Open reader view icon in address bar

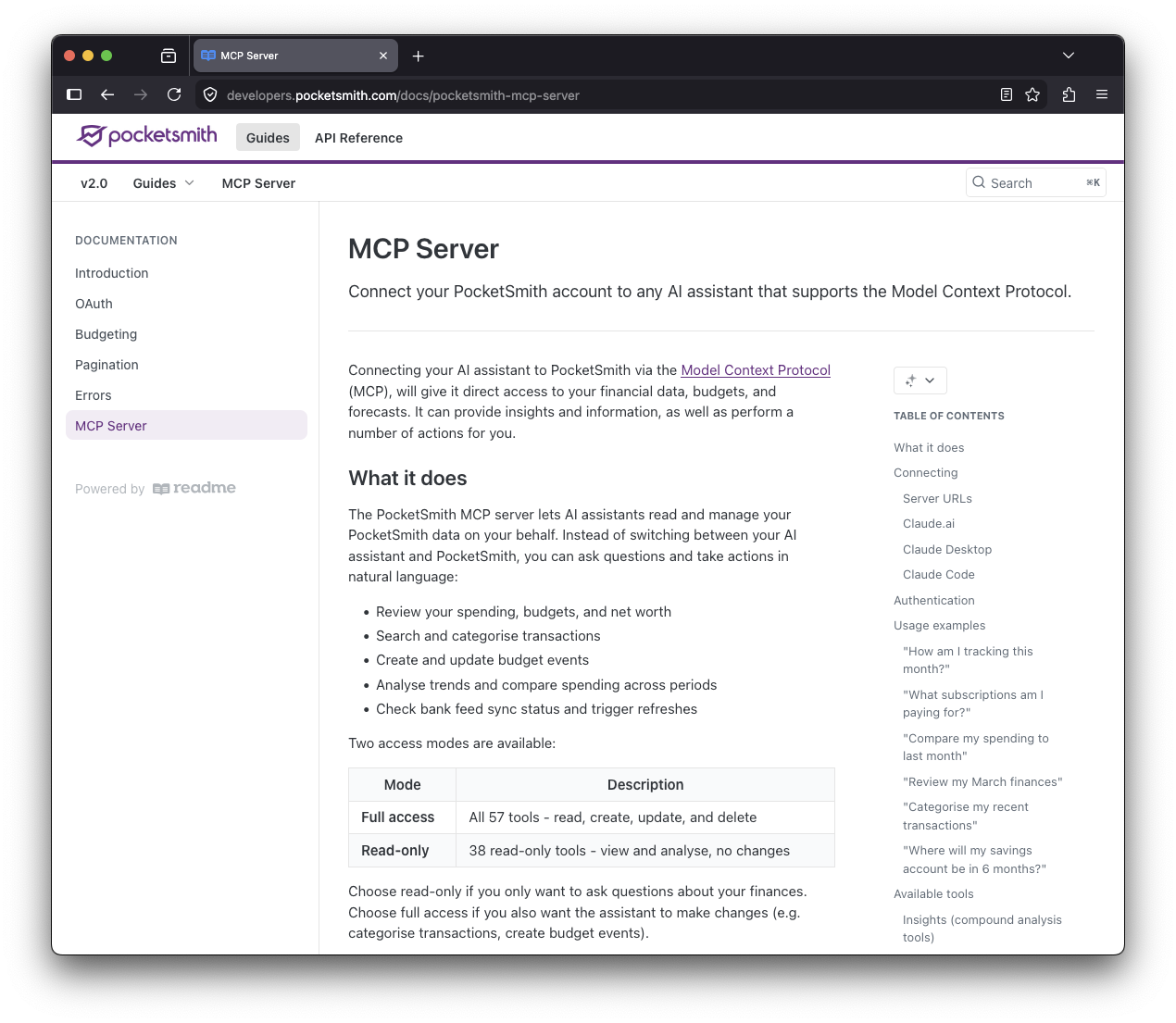[x=1007, y=94]
